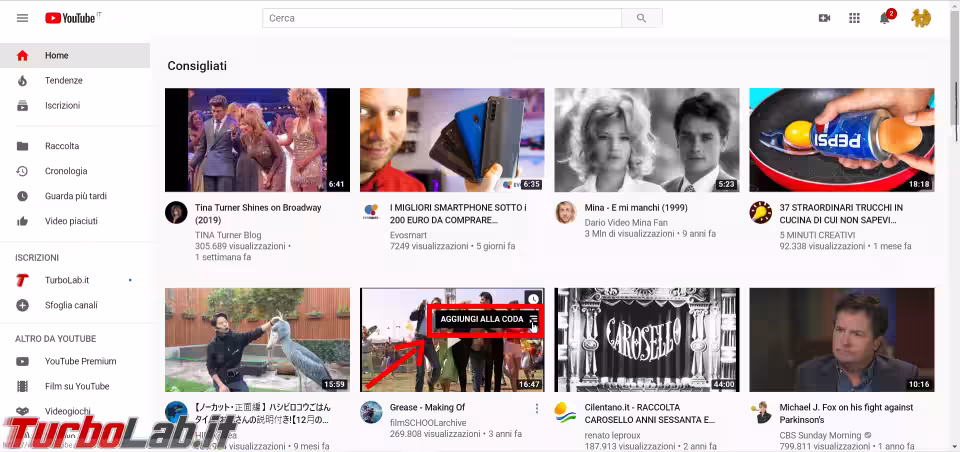Click the YouTube Premium icon

[23, 361]
